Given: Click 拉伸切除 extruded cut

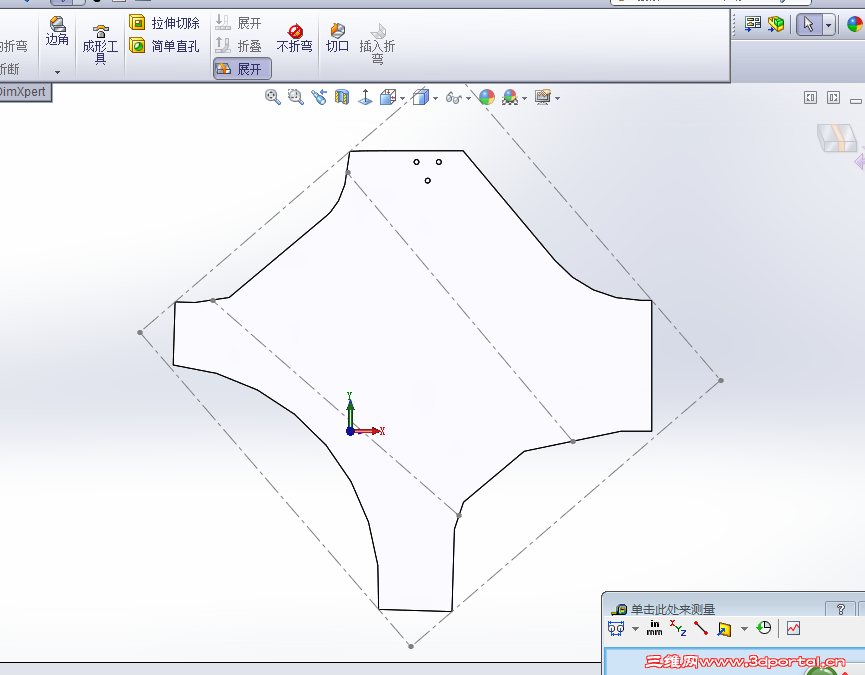Looking at the screenshot, I should pyautogui.click(x=164, y=23).
